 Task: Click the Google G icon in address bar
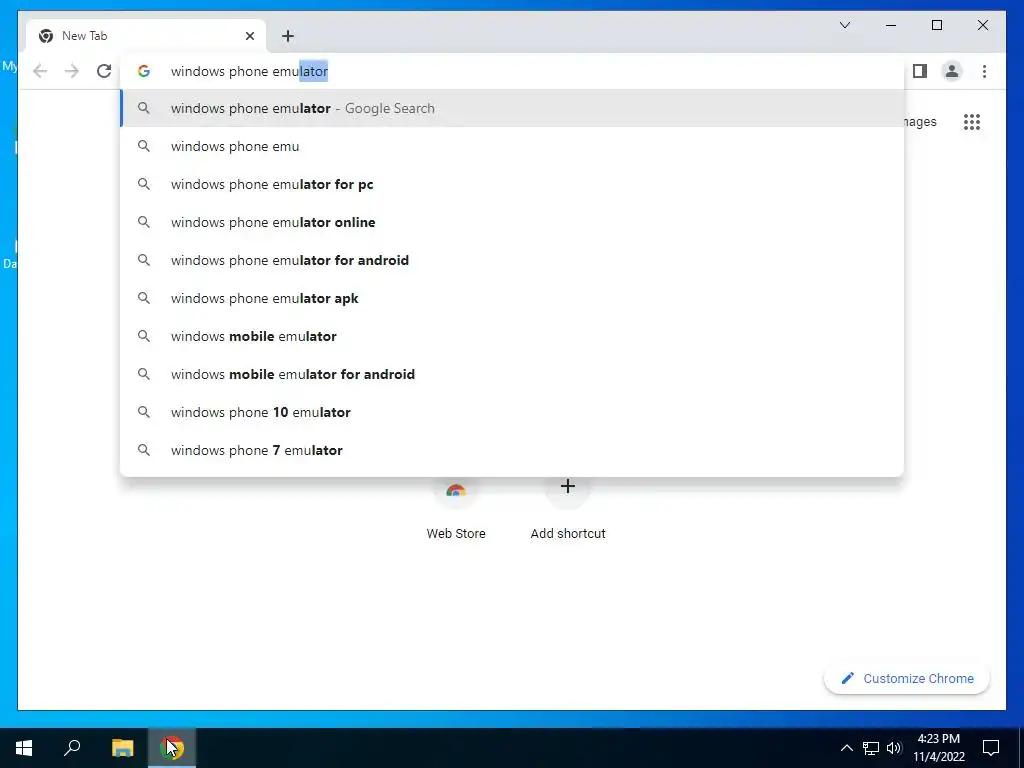pyautogui.click(x=144, y=71)
